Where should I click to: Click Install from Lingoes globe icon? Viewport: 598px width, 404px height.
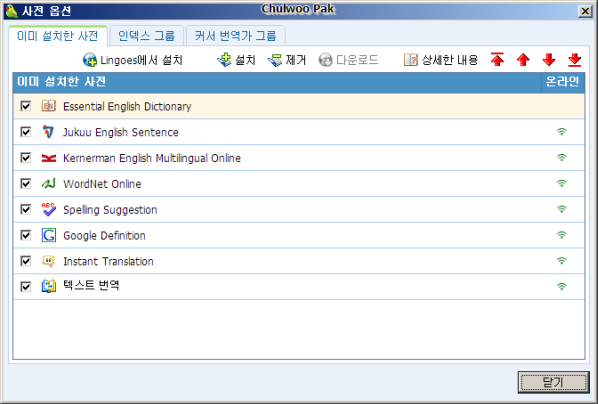tap(90, 60)
